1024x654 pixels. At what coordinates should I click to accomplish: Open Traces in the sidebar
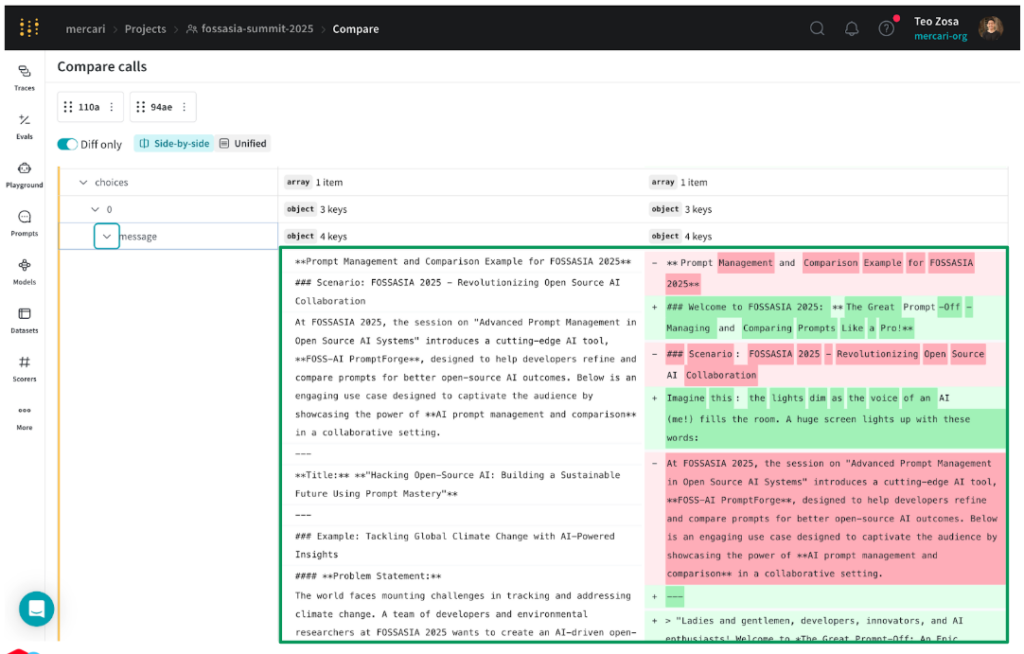pos(24,76)
